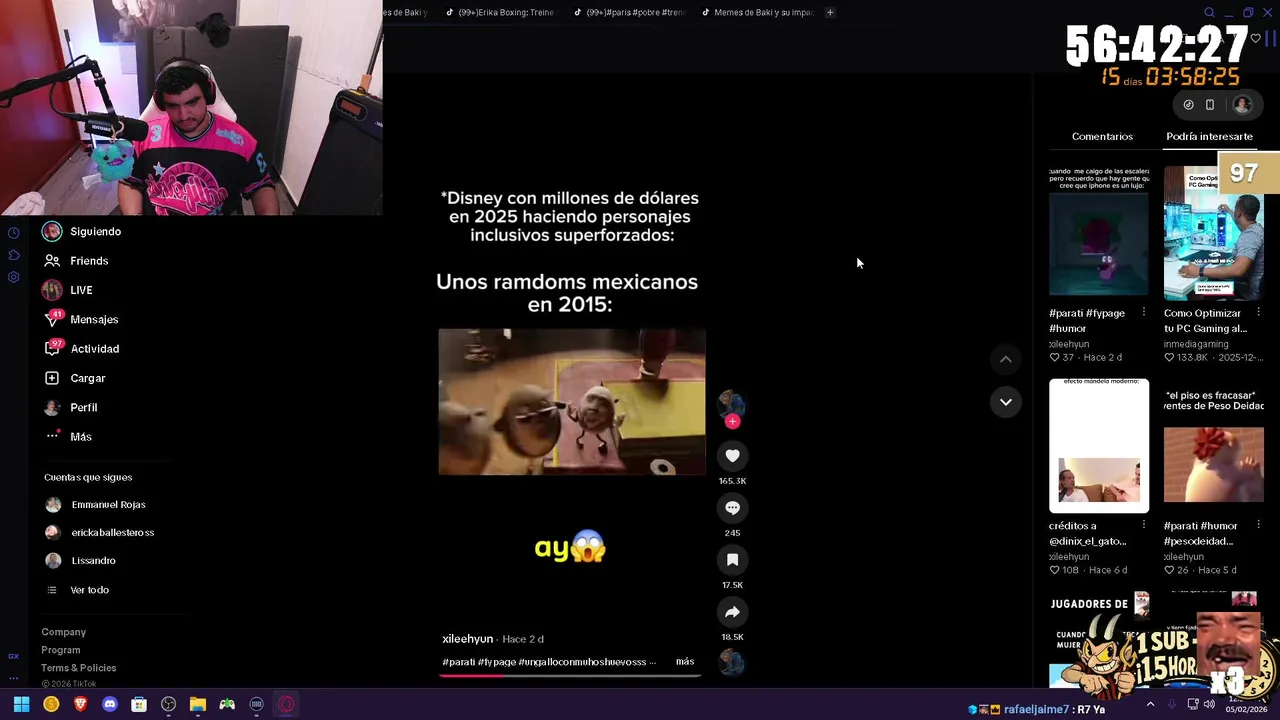Open Mensajes icon with 41 badge
Screen dimensions: 1280x720
(52, 319)
